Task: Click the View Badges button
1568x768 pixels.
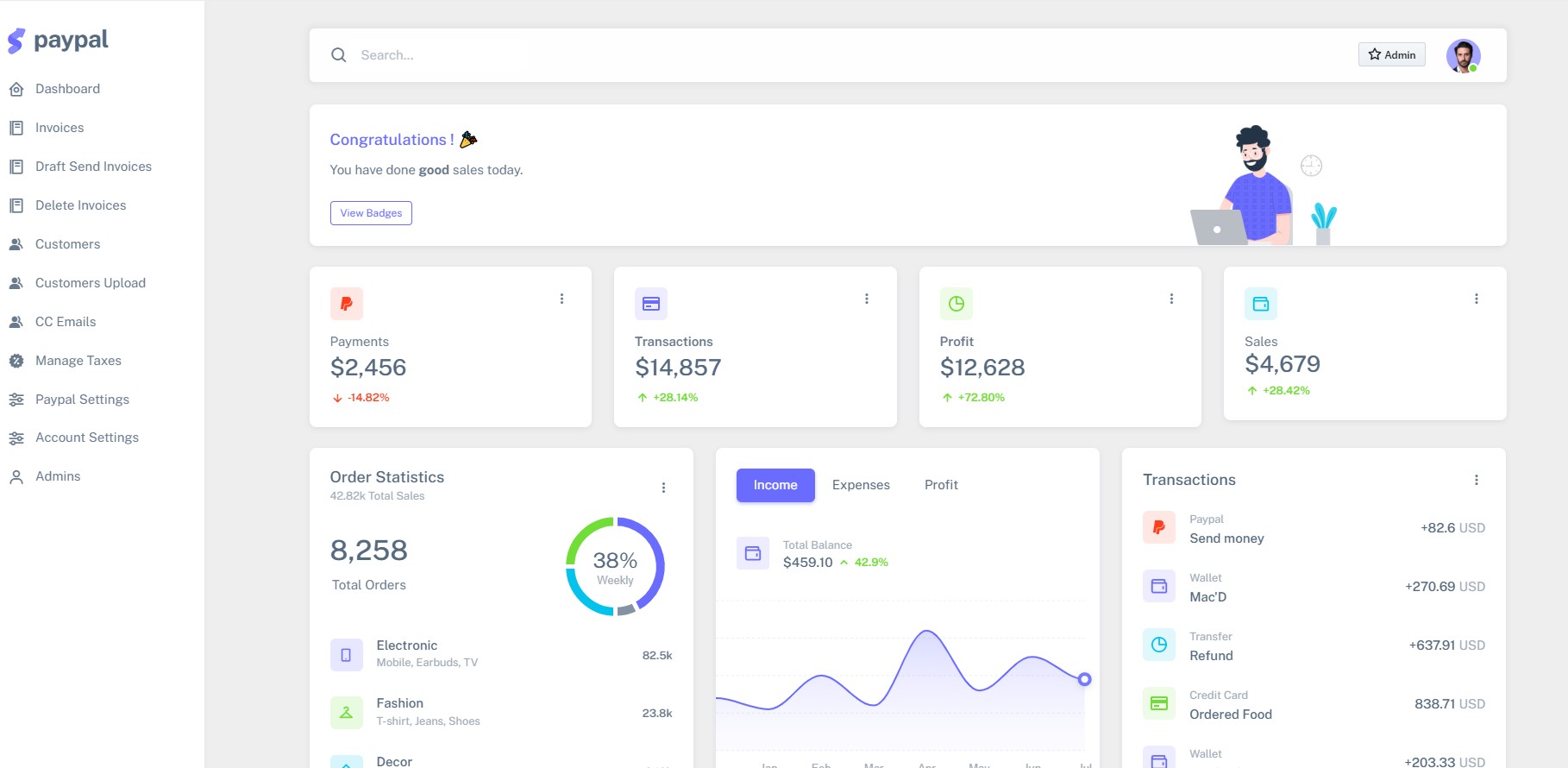Action: 371,213
